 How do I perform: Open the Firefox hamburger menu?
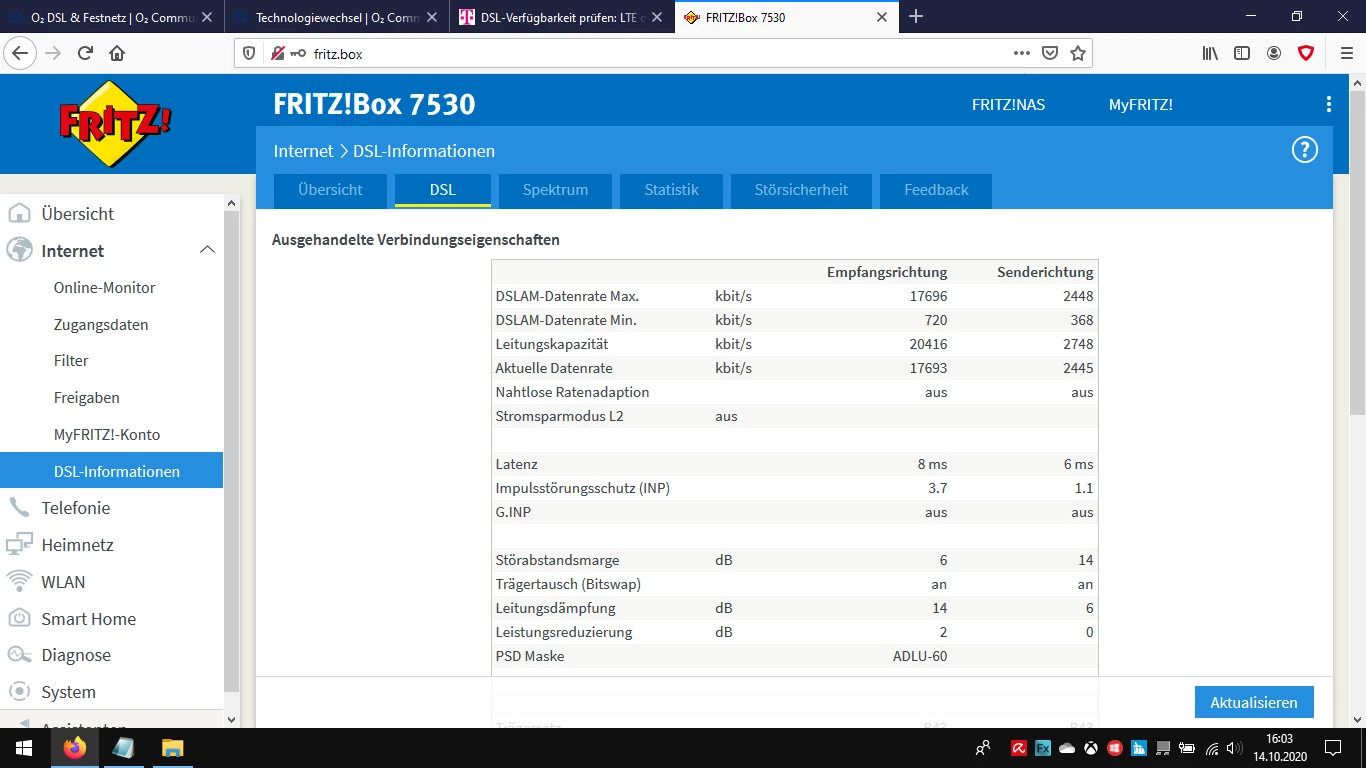1345,54
